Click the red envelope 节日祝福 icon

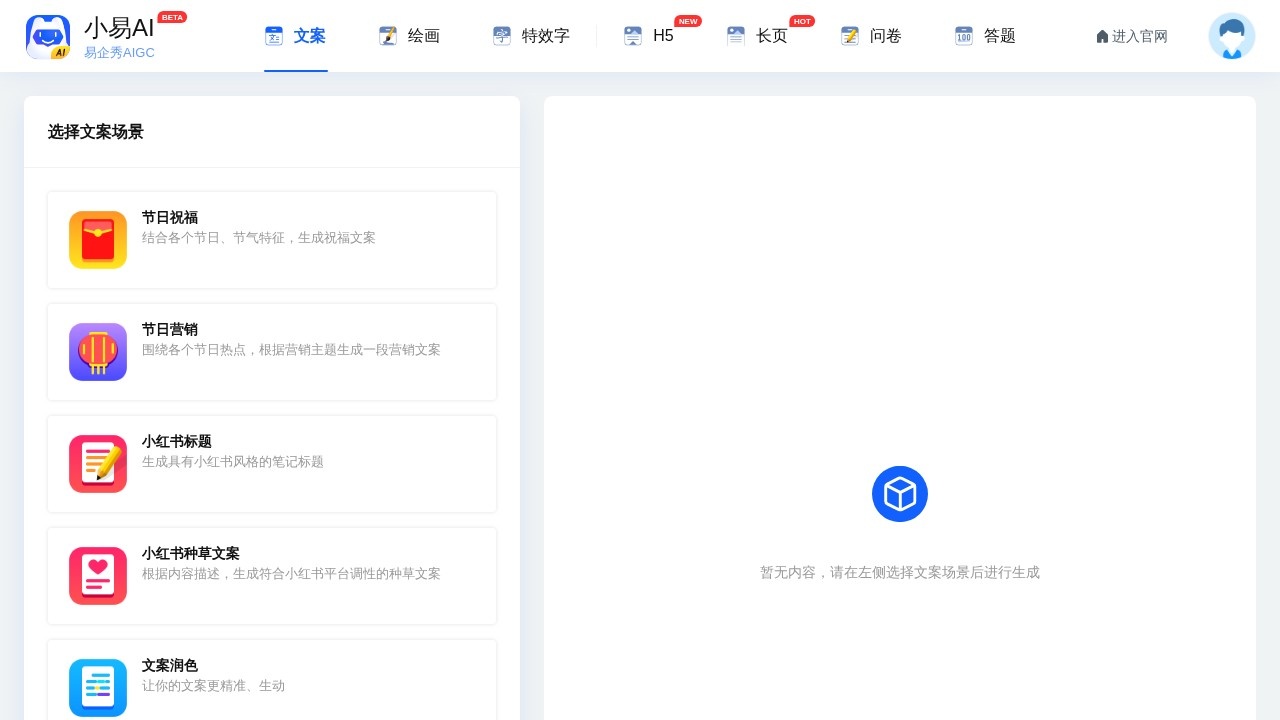pos(97,240)
